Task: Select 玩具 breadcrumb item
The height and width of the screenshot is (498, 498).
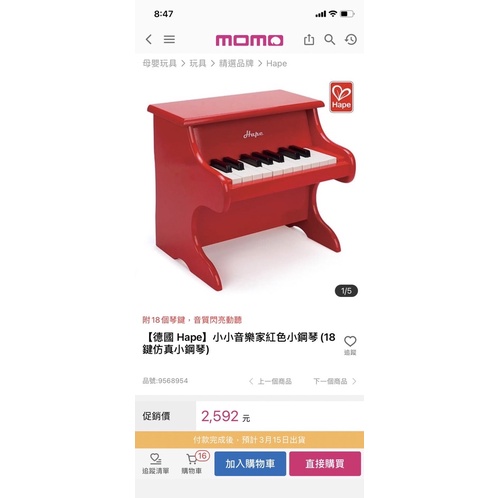Action: pyautogui.click(x=198, y=63)
